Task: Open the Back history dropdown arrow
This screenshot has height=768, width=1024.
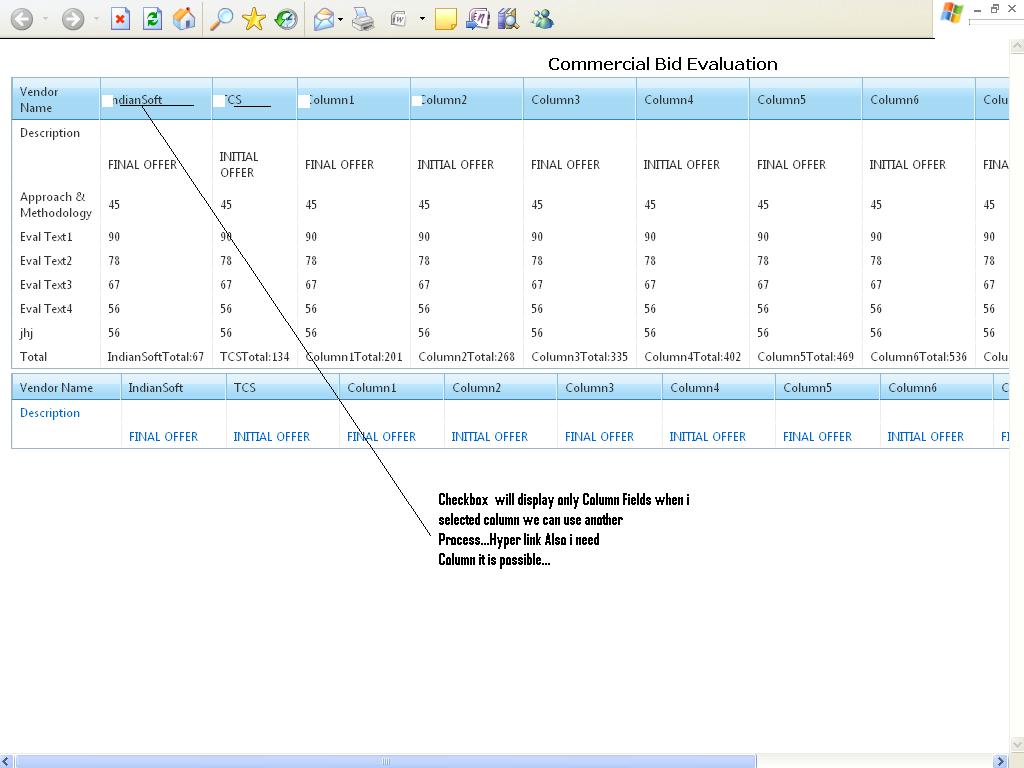Action: coord(46,19)
